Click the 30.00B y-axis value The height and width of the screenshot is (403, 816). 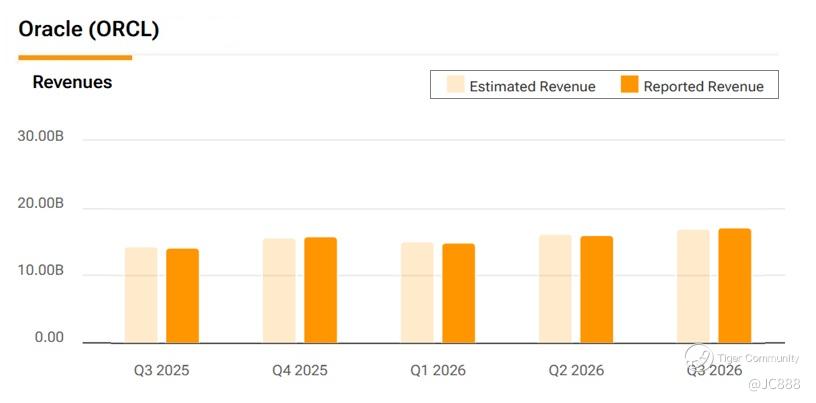41,137
